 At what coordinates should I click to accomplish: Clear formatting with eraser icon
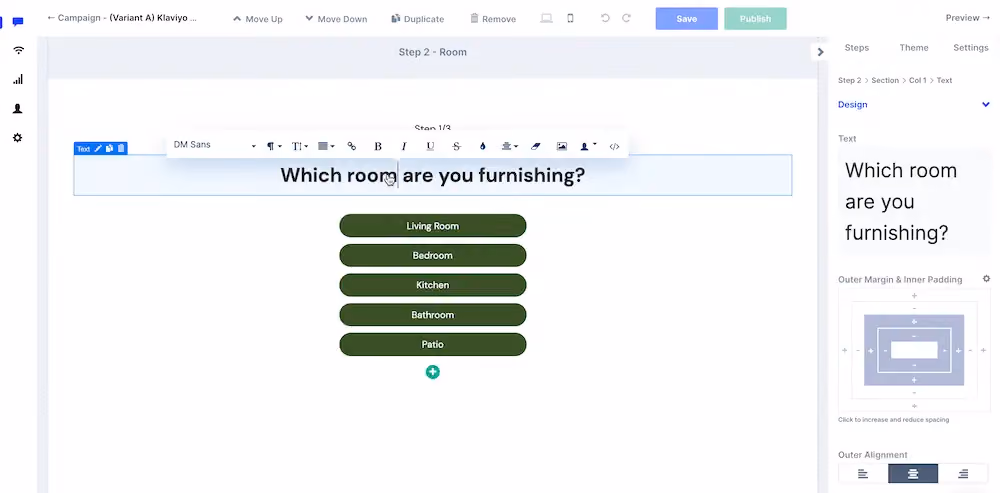point(536,146)
